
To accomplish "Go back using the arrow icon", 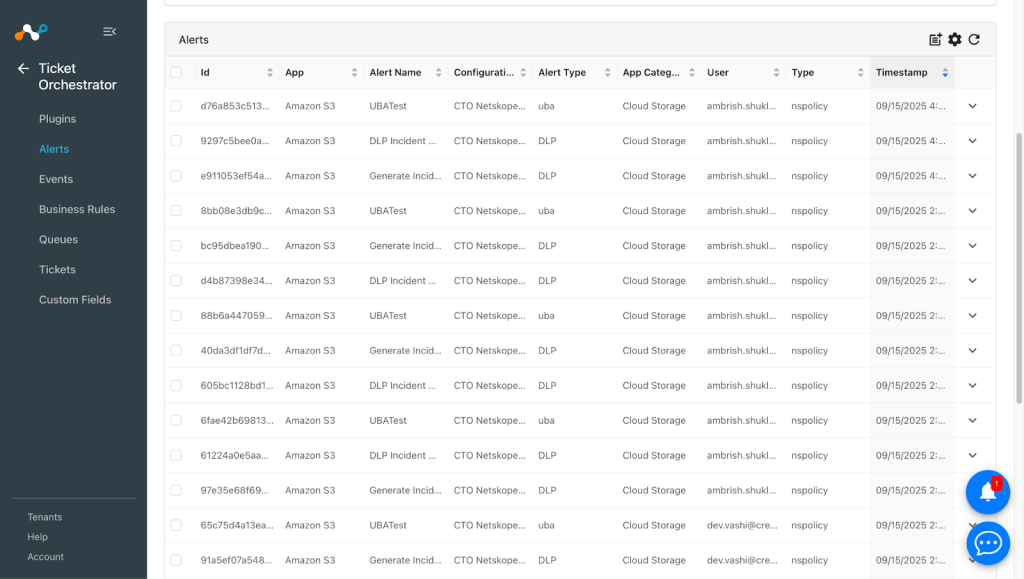I will pyautogui.click(x=24, y=69).
